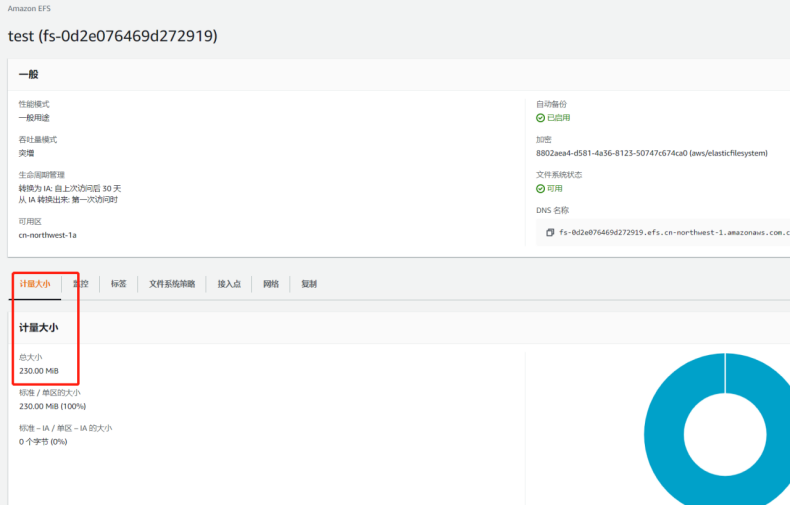Select the total size 230.00 MiB value
790x505 pixels.
(x=39, y=371)
